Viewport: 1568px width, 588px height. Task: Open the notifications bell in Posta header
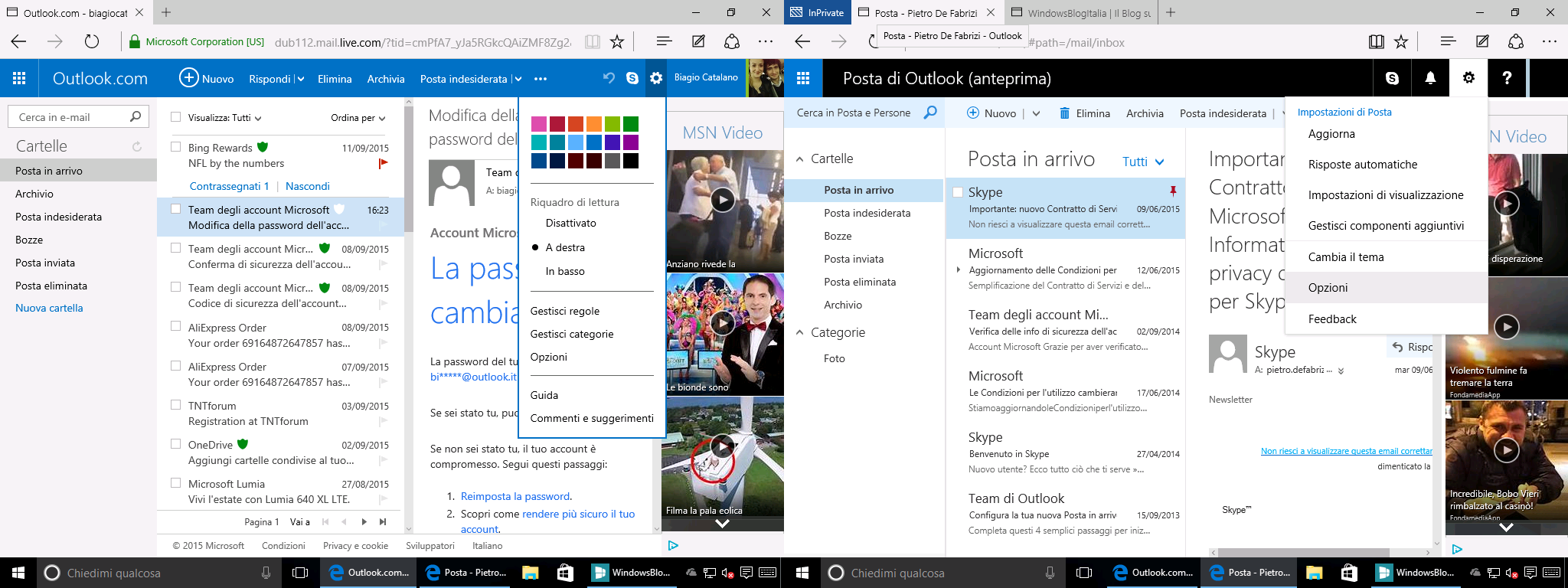coord(1430,78)
